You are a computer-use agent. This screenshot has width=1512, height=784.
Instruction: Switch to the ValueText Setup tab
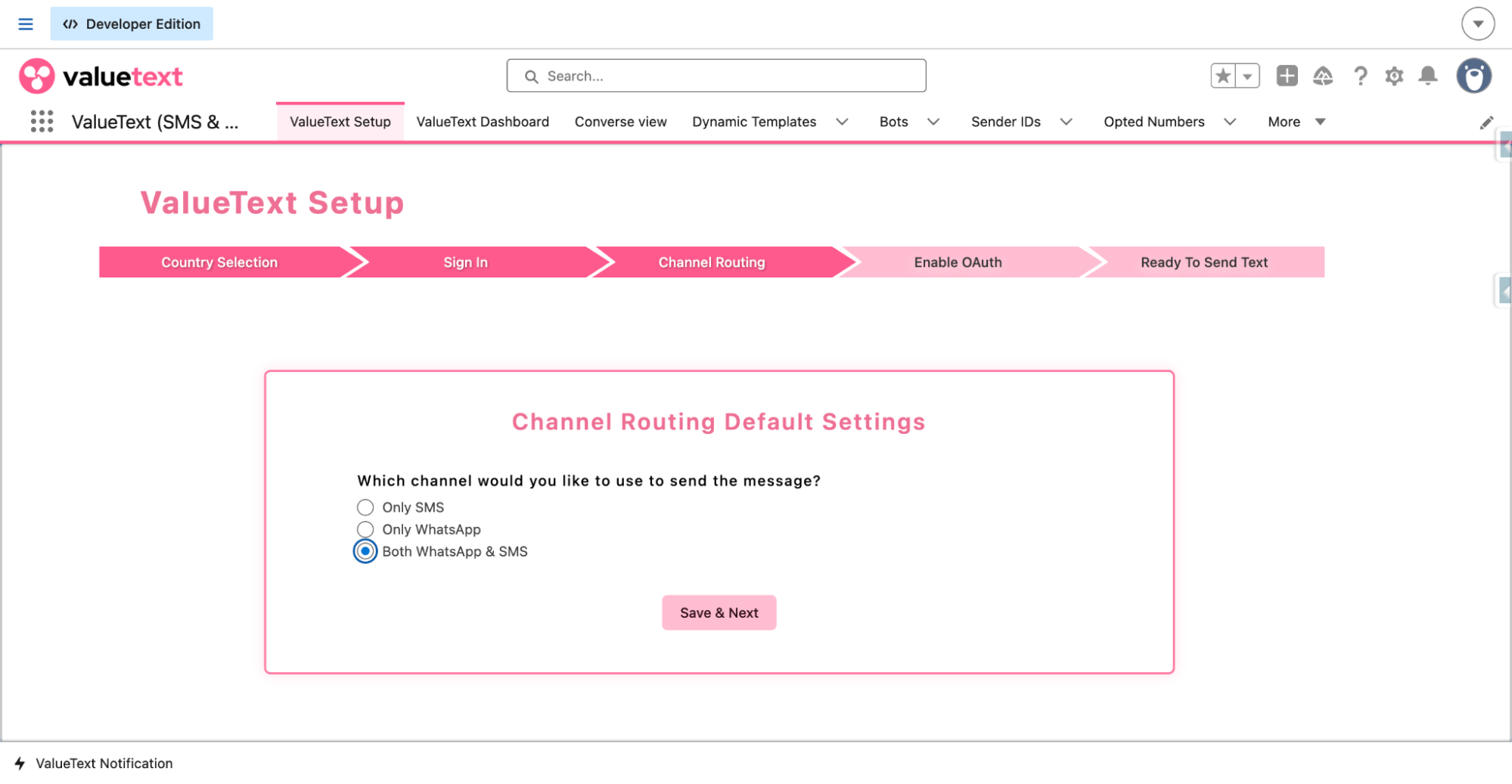pos(340,122)
